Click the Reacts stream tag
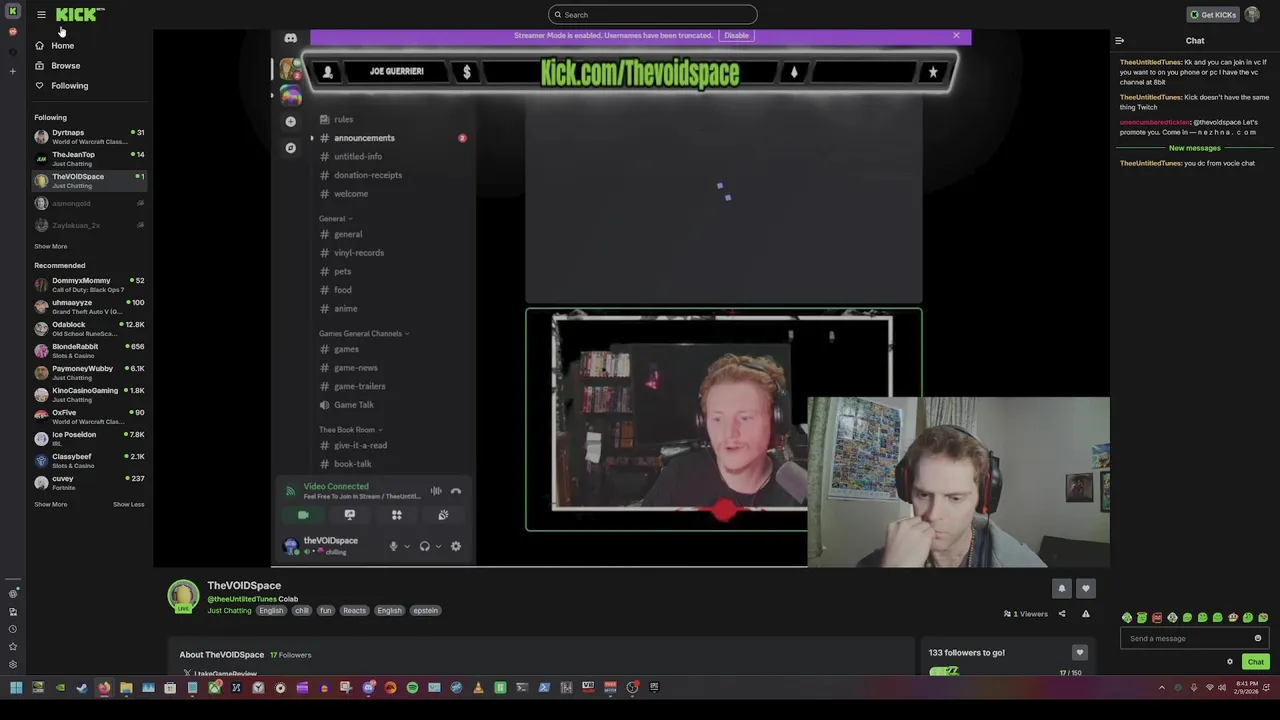Viewport: 1280px width, 720px height. point(354,610)
